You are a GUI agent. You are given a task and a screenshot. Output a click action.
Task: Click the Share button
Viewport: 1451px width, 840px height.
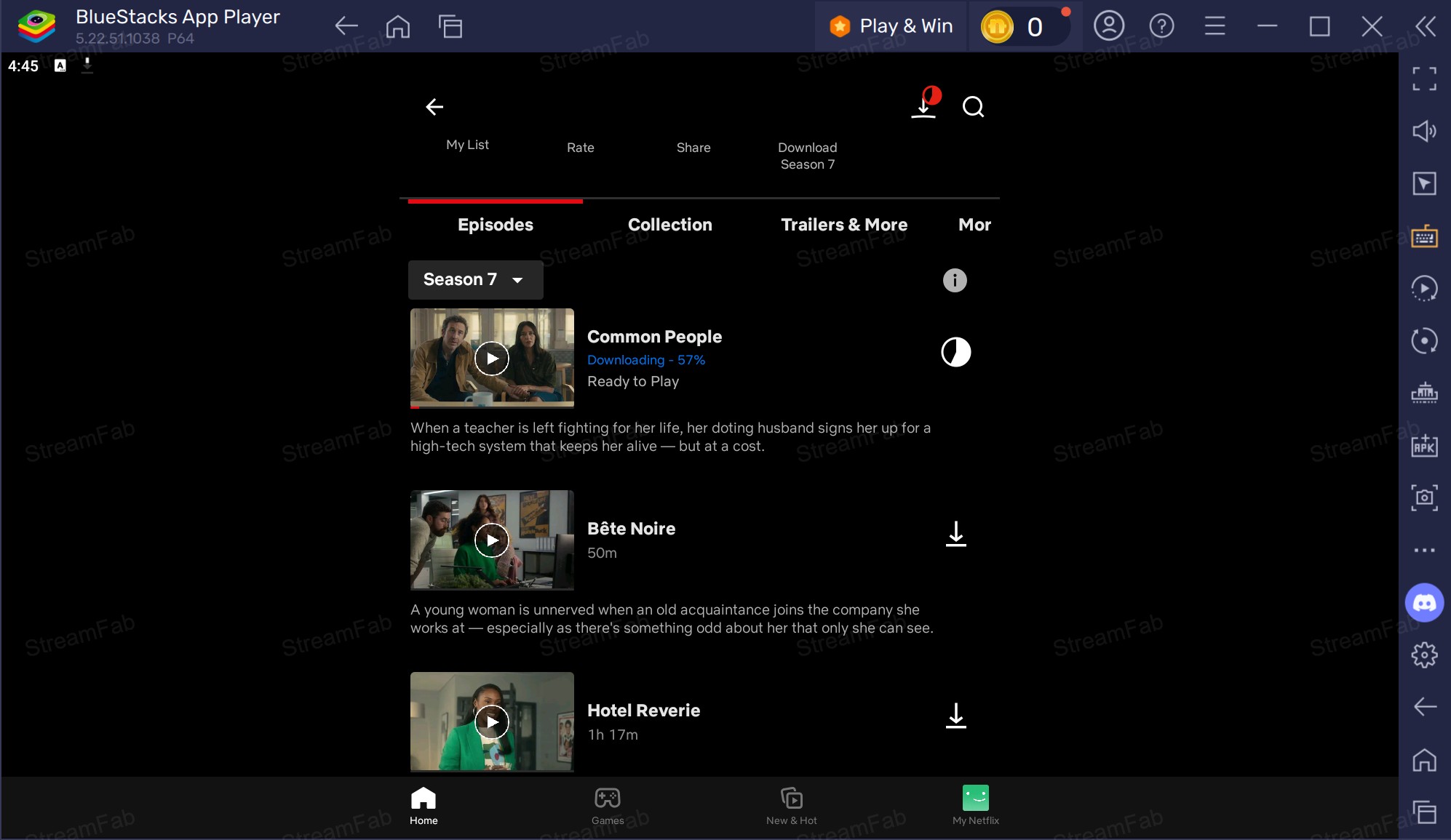pos(693,148)
